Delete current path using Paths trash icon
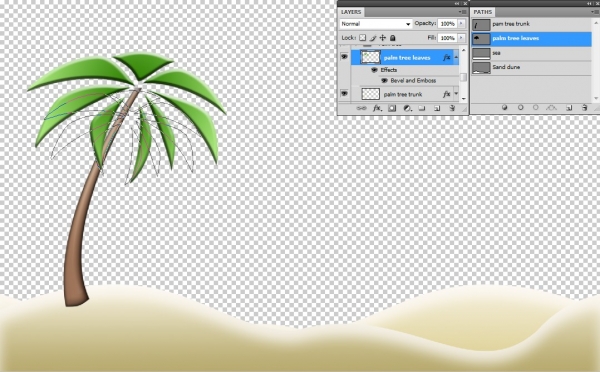Screen dimensions: 600x372 point(584,108)
